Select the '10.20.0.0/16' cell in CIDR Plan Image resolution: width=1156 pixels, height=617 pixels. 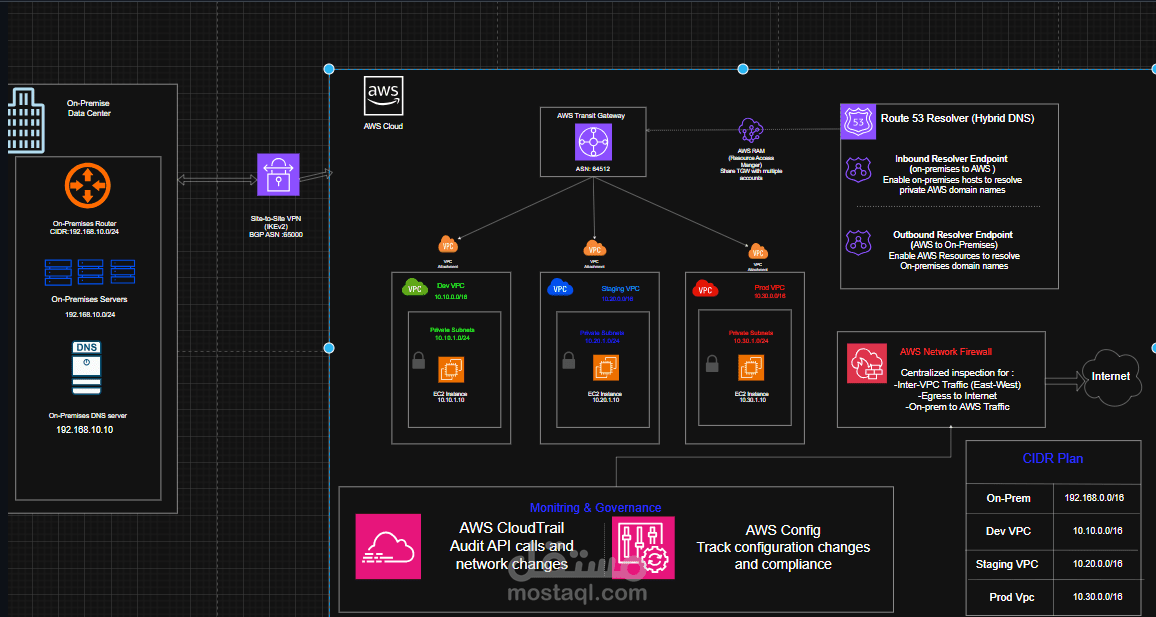pyautogui.click(x=1098, y=564)
